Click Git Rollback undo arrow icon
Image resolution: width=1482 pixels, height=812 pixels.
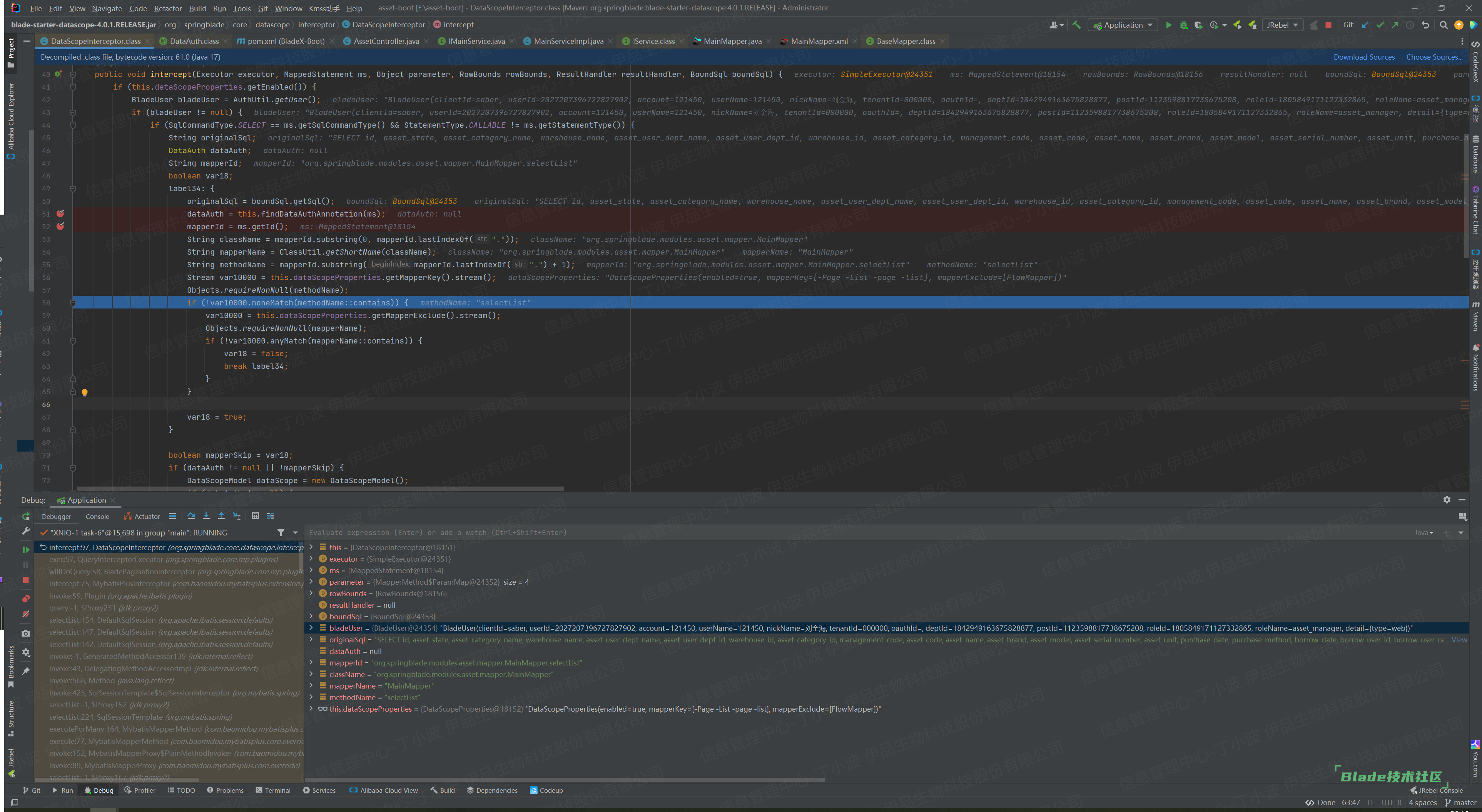1425,25
